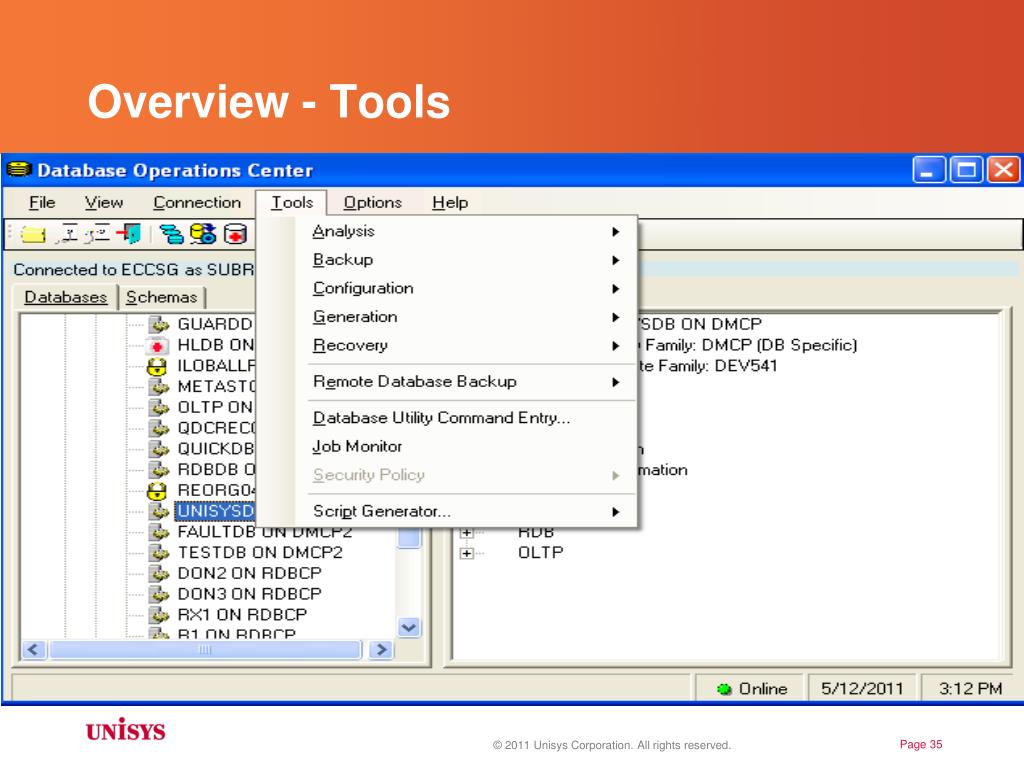Viewport: 1024px width, 768px height.
Task: Click the blue stacked disks toolbar icon
Action: coord(171,233)
